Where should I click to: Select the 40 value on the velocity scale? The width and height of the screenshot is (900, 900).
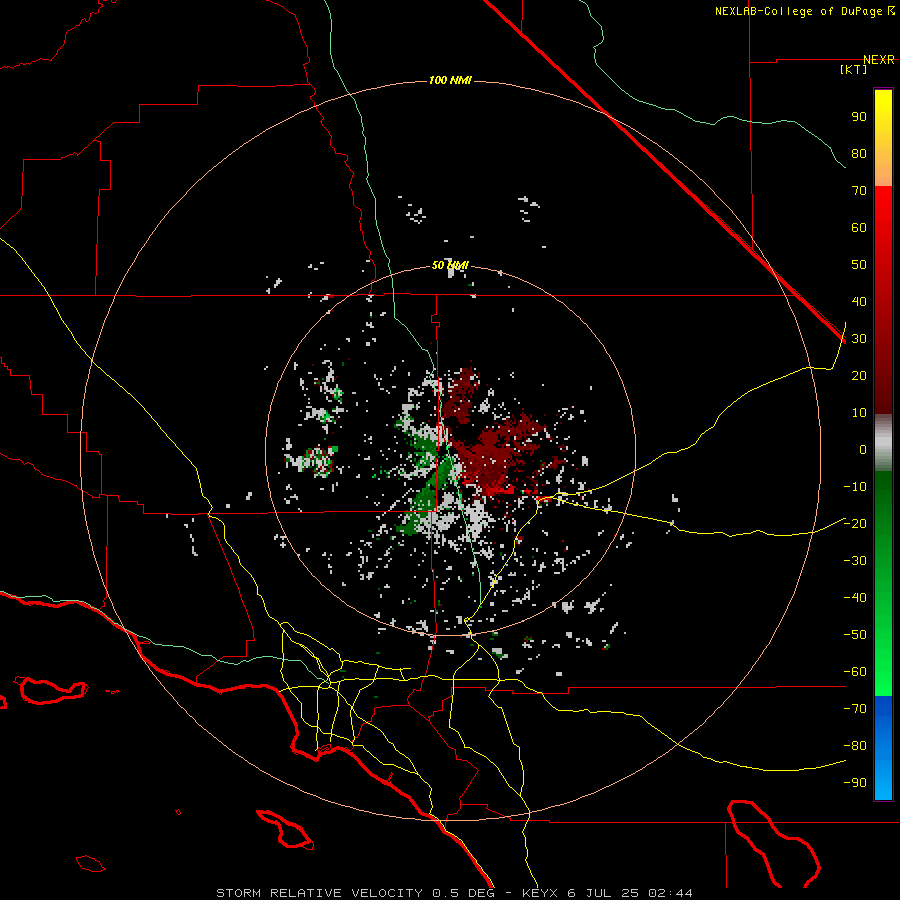pos(859,302)
